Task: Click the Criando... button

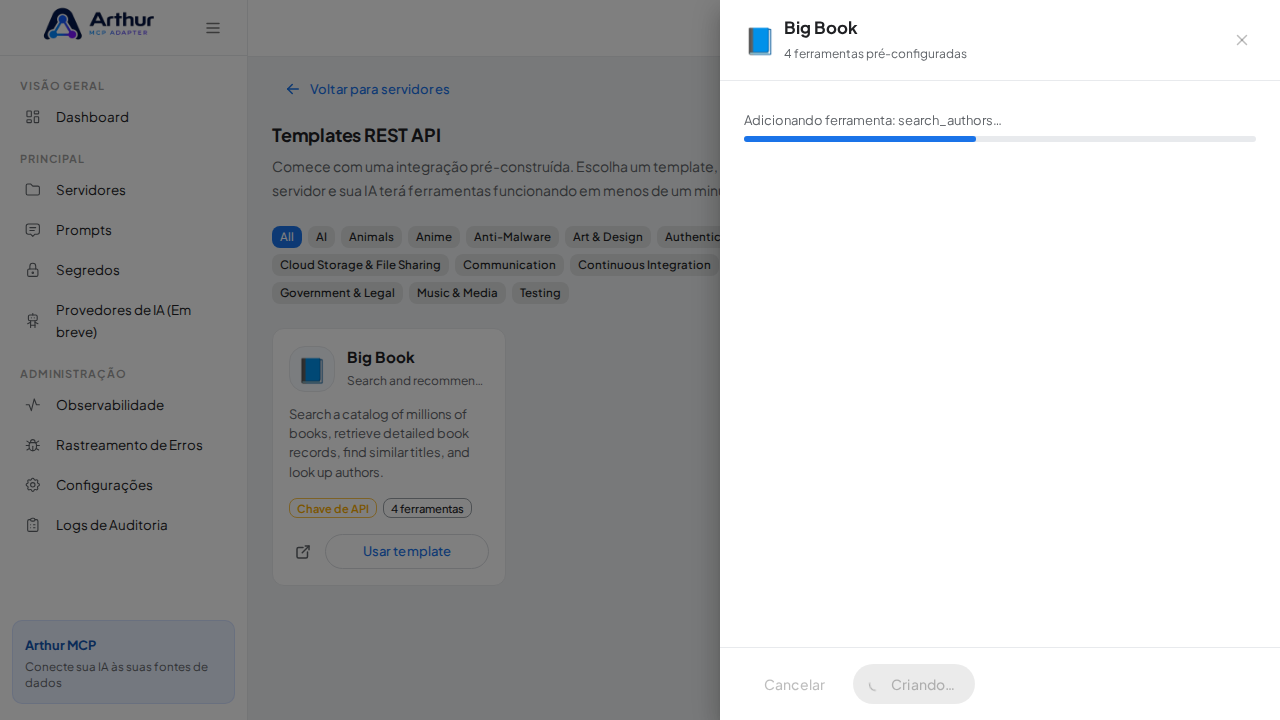Action: click(914, 684)
